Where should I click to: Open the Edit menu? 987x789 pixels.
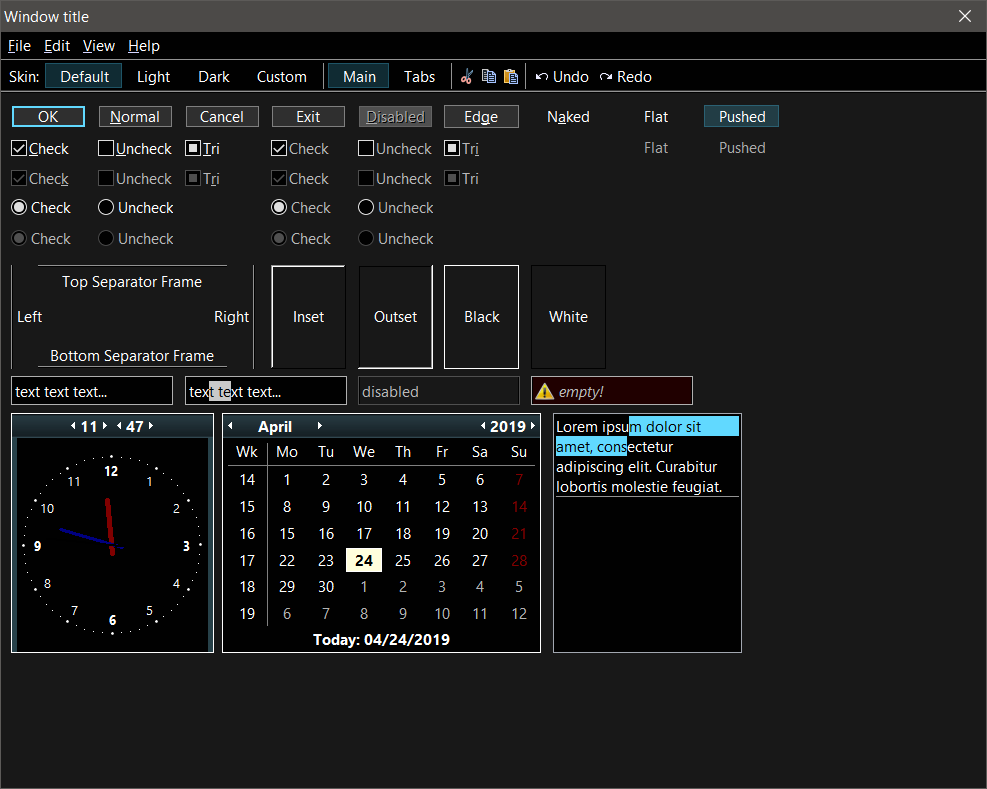(57, 46)
